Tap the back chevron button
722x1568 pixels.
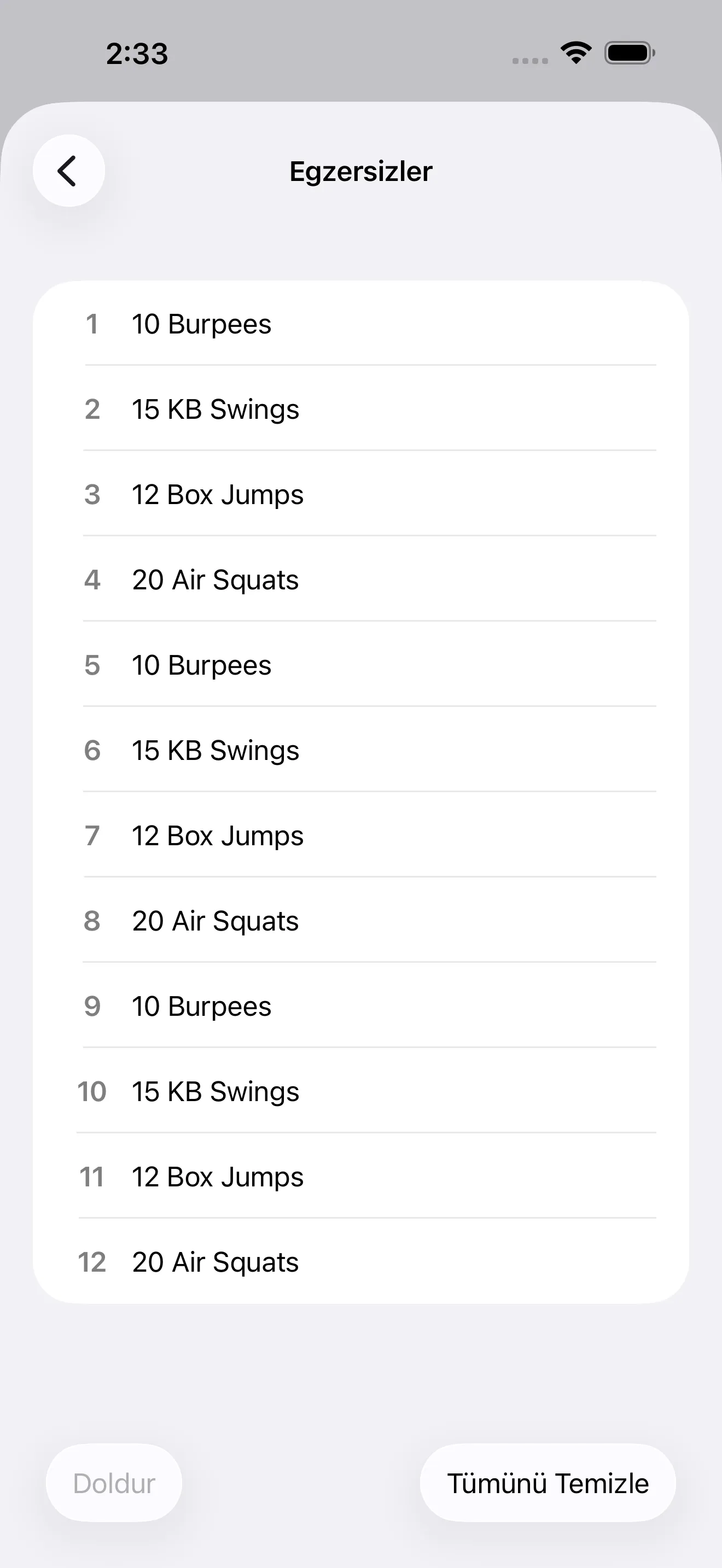click(68, 171)
